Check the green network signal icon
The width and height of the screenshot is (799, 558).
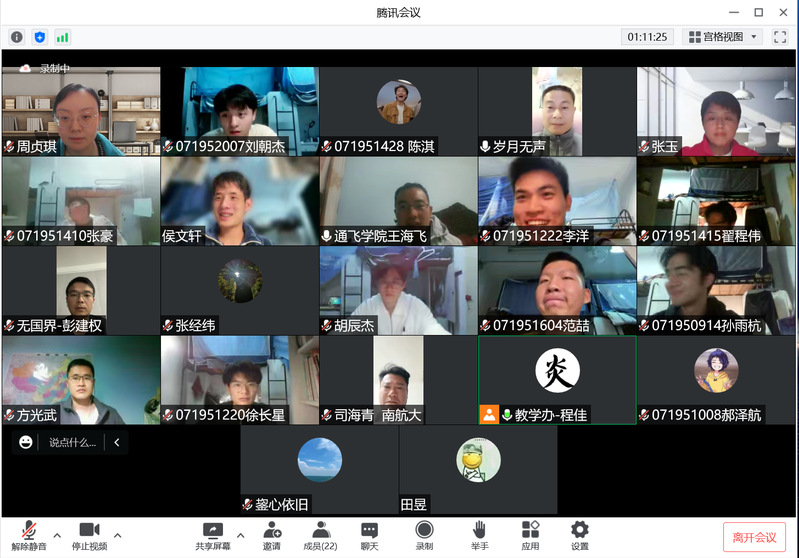pyautogui.click(x=63, y=37)
